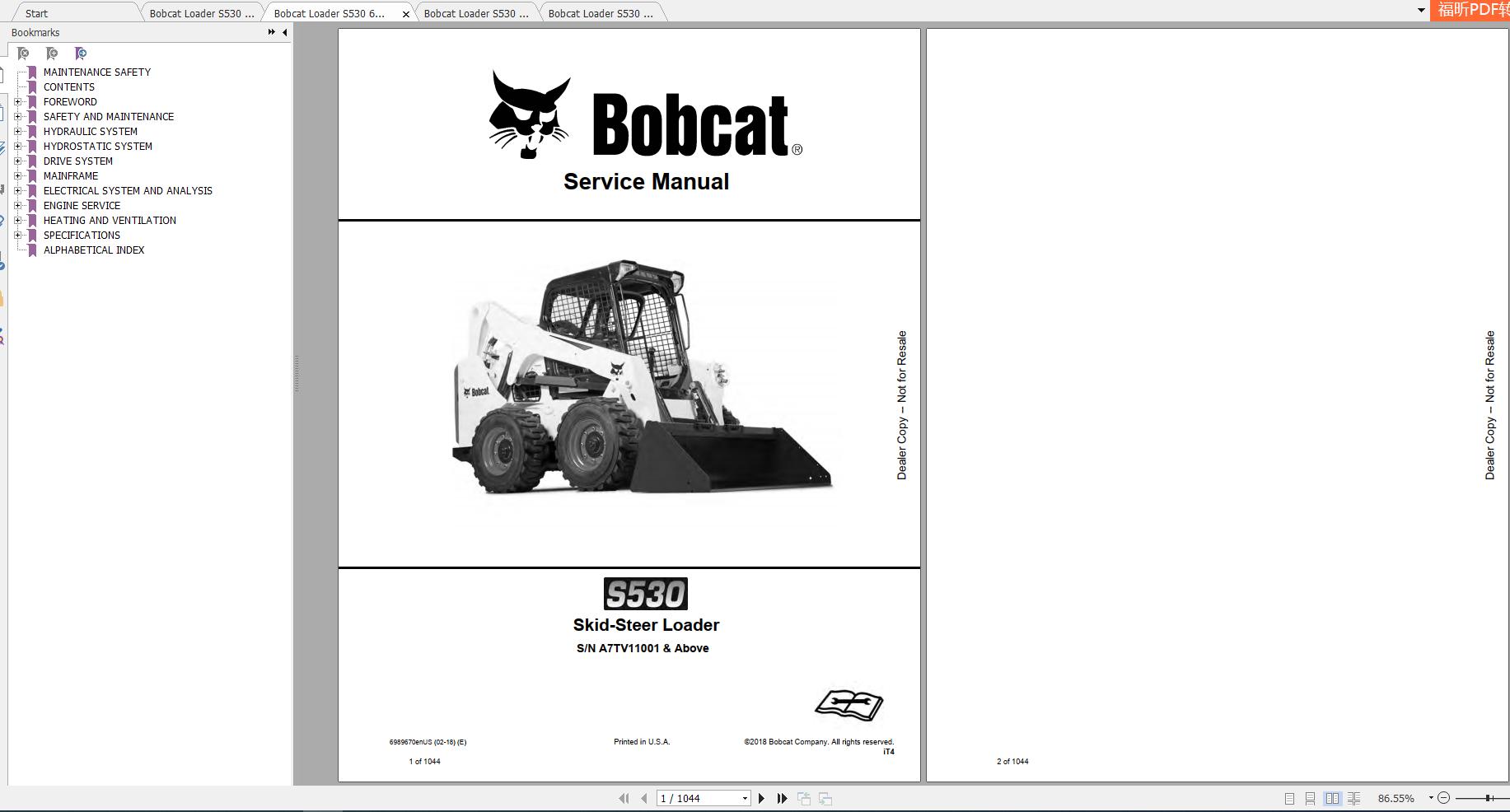Select the expand current bookmark icon
This screenshot has width=1510, height=812.
point(80,54)
